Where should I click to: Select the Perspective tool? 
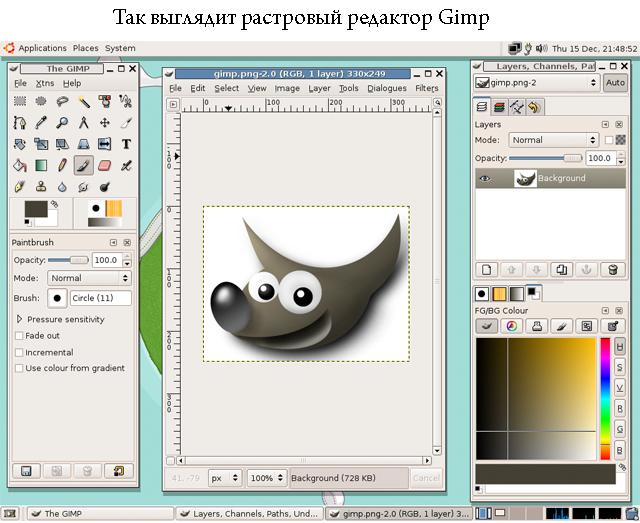(84, 144)
